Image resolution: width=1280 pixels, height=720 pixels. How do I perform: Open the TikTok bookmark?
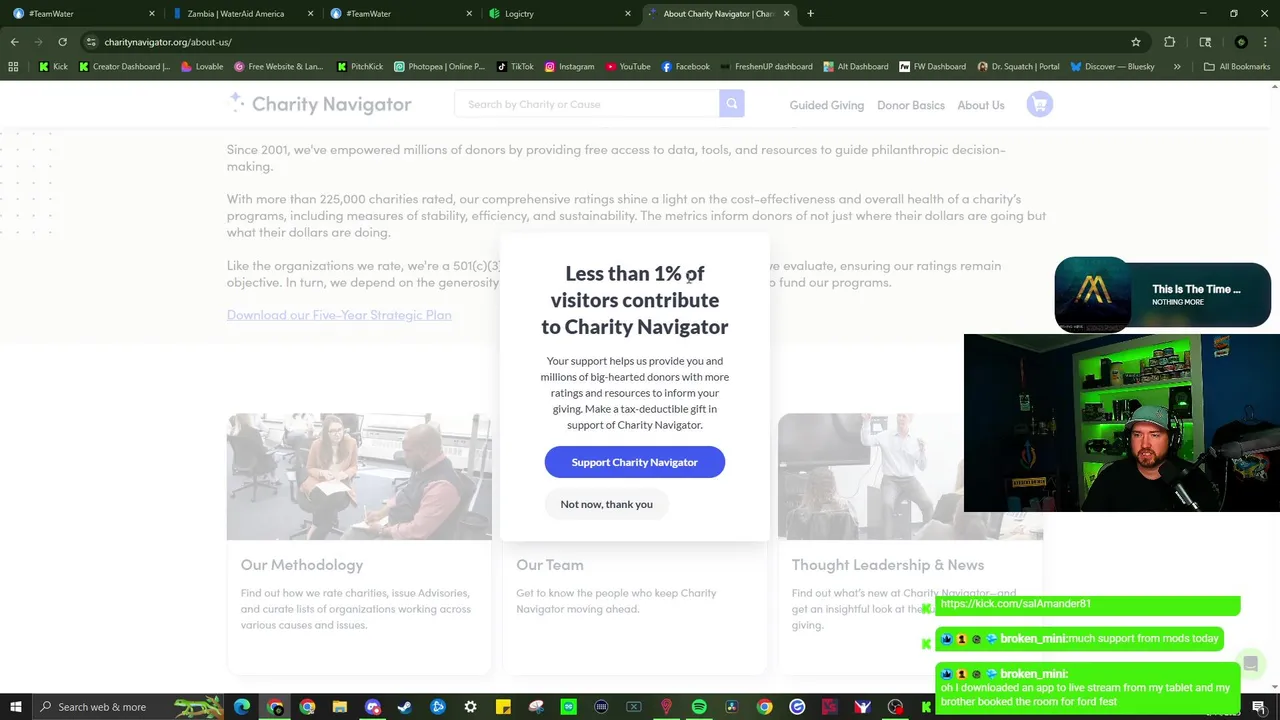click(515, 67)
